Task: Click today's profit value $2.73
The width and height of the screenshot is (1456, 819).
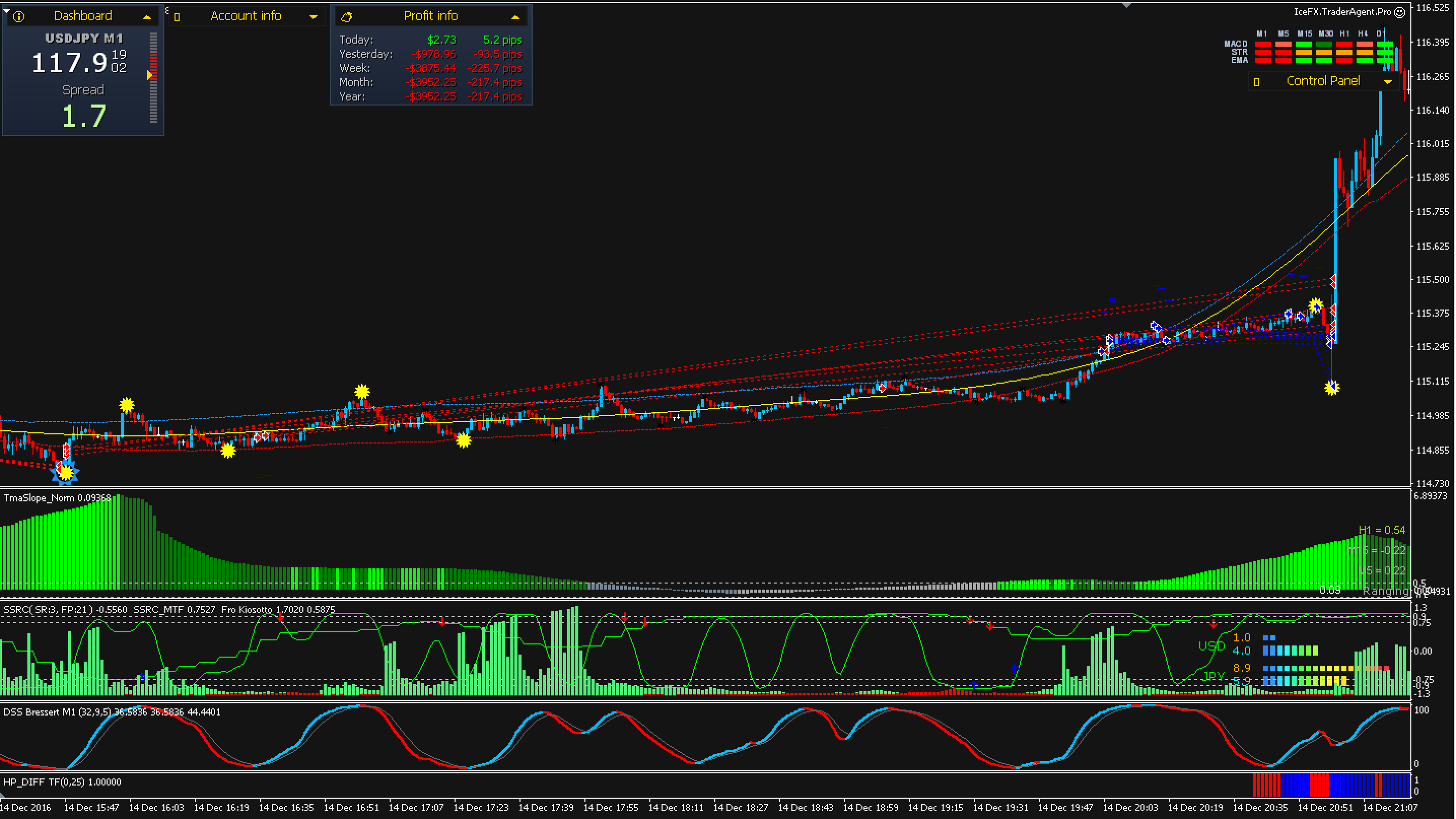Action: coord(441,40)
